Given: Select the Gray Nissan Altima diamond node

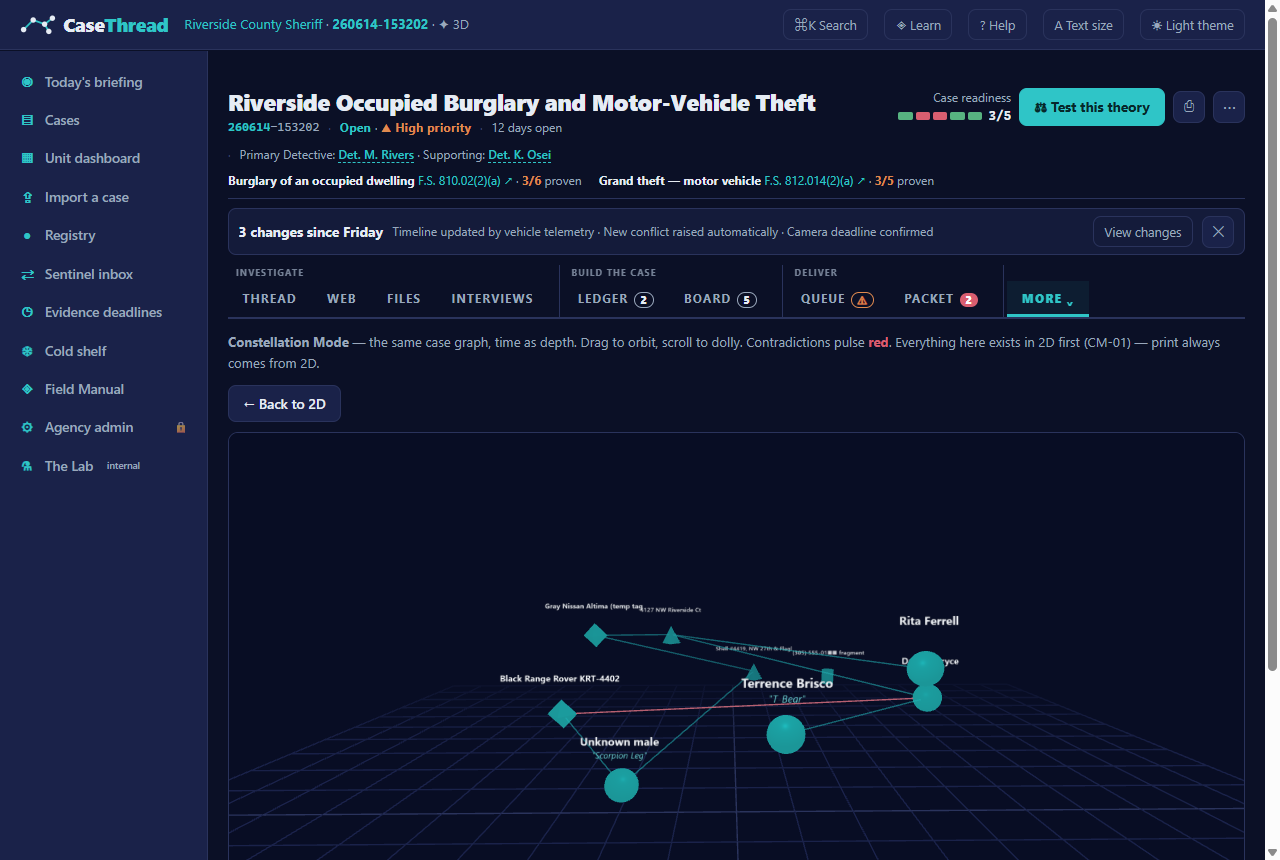Looking at the screenshot, I should pyautogui.click(x=596, y=635).
